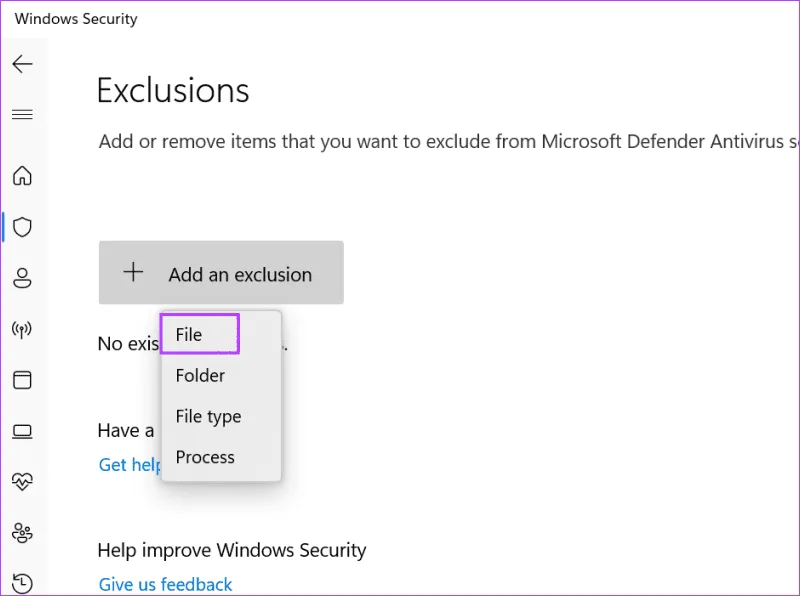Go to Home in sidebar
The width and height of the screenshot is (800, 596).
(22, 176)
